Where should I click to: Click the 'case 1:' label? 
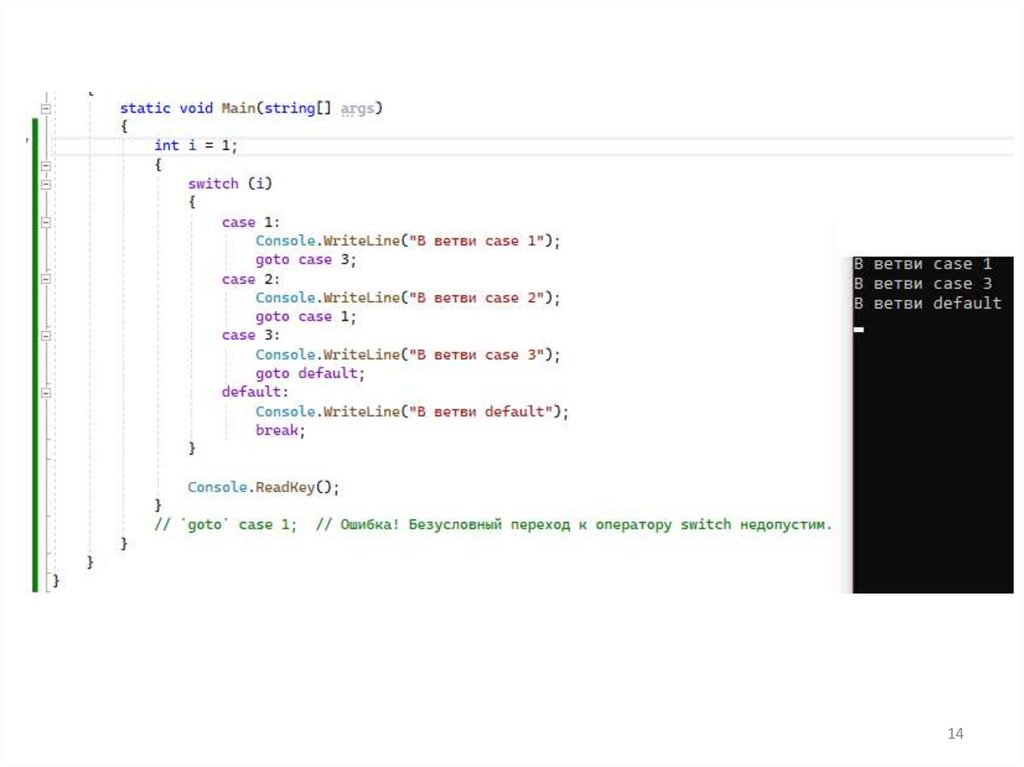pyautogui.click(x=251, y=222)
